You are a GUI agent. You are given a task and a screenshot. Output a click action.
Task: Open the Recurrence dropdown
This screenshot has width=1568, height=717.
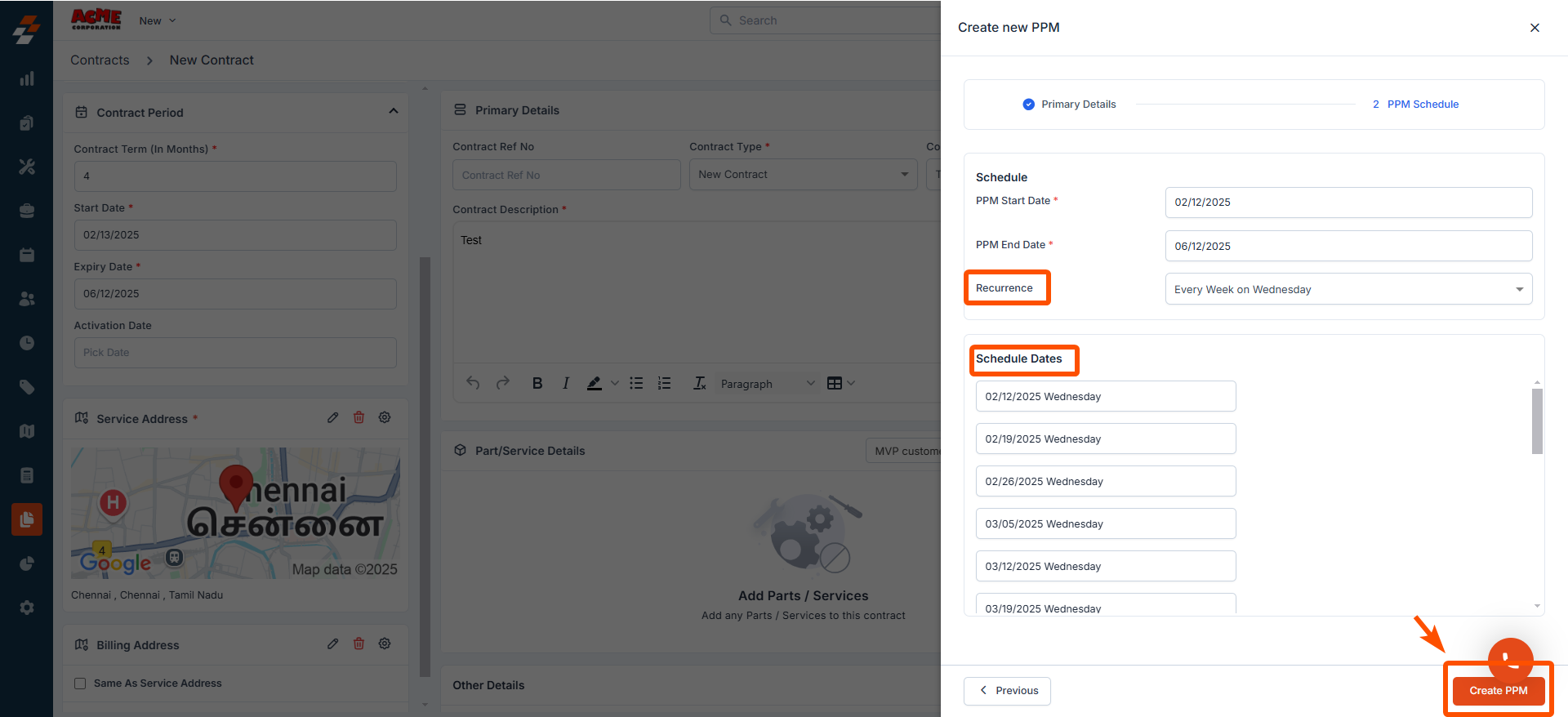[1348, 289]
